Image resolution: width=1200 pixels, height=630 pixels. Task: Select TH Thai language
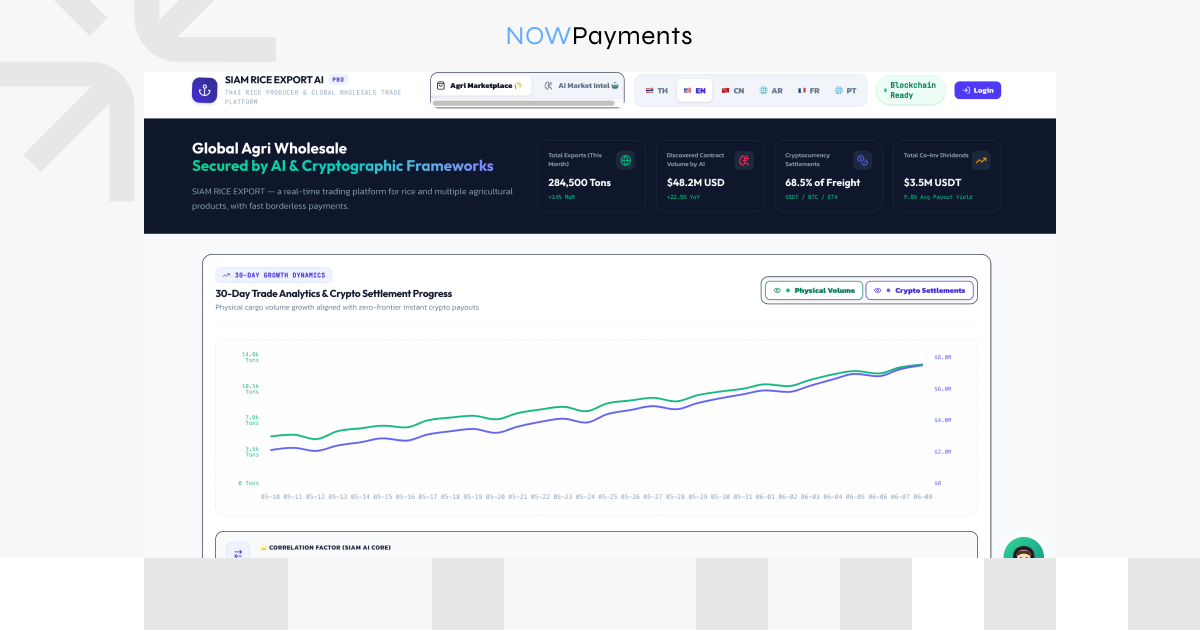(657, 90)
